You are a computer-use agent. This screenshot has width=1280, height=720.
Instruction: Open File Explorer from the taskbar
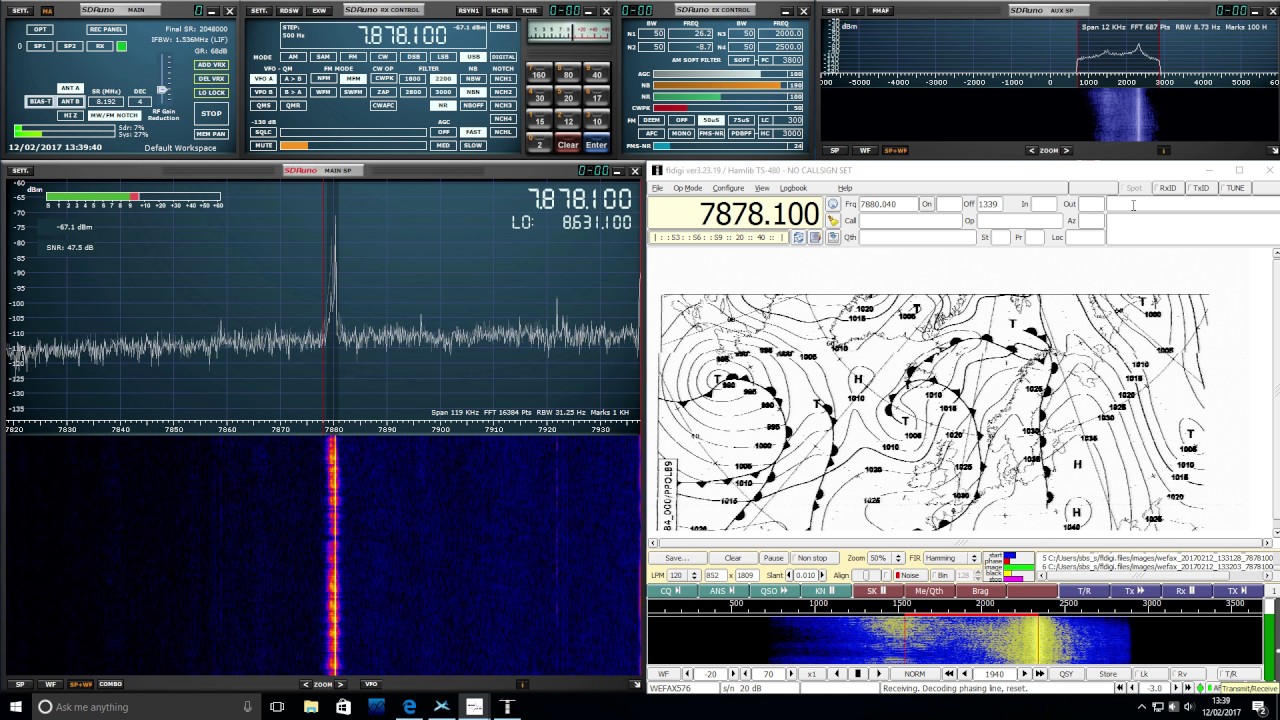click(x=311, y=707)
